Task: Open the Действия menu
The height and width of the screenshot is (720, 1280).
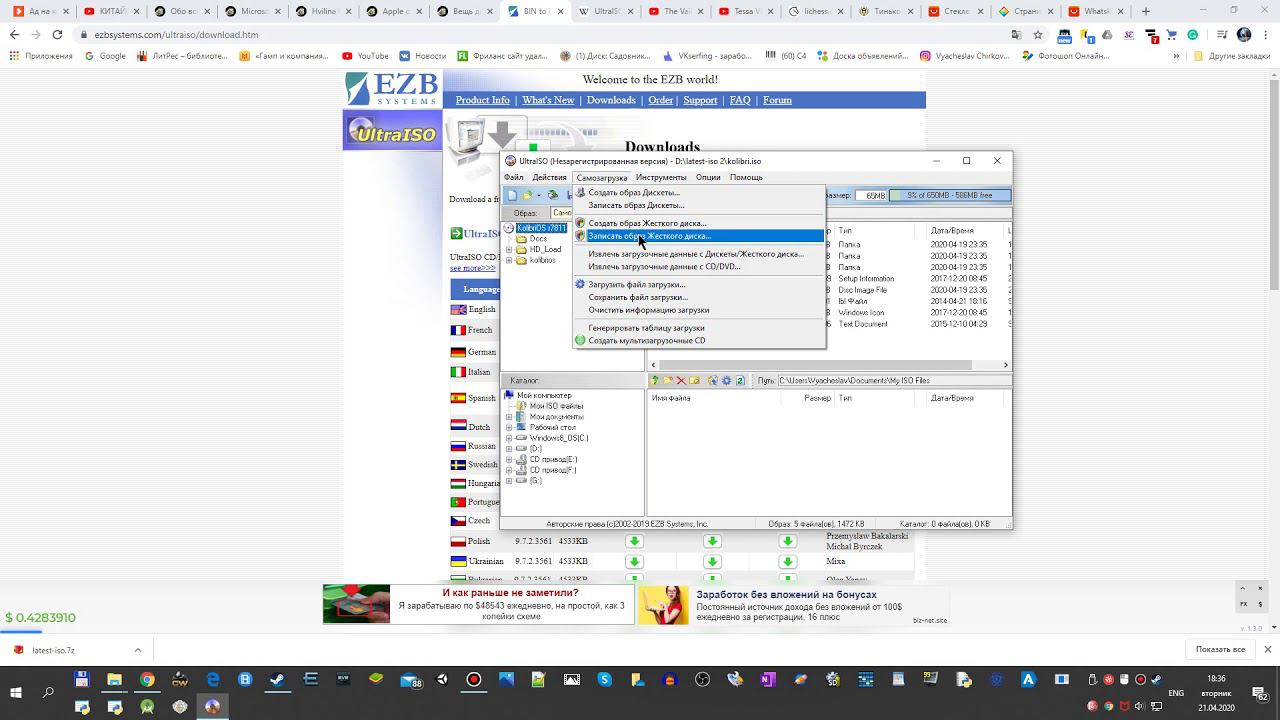Action: [549, 177]
